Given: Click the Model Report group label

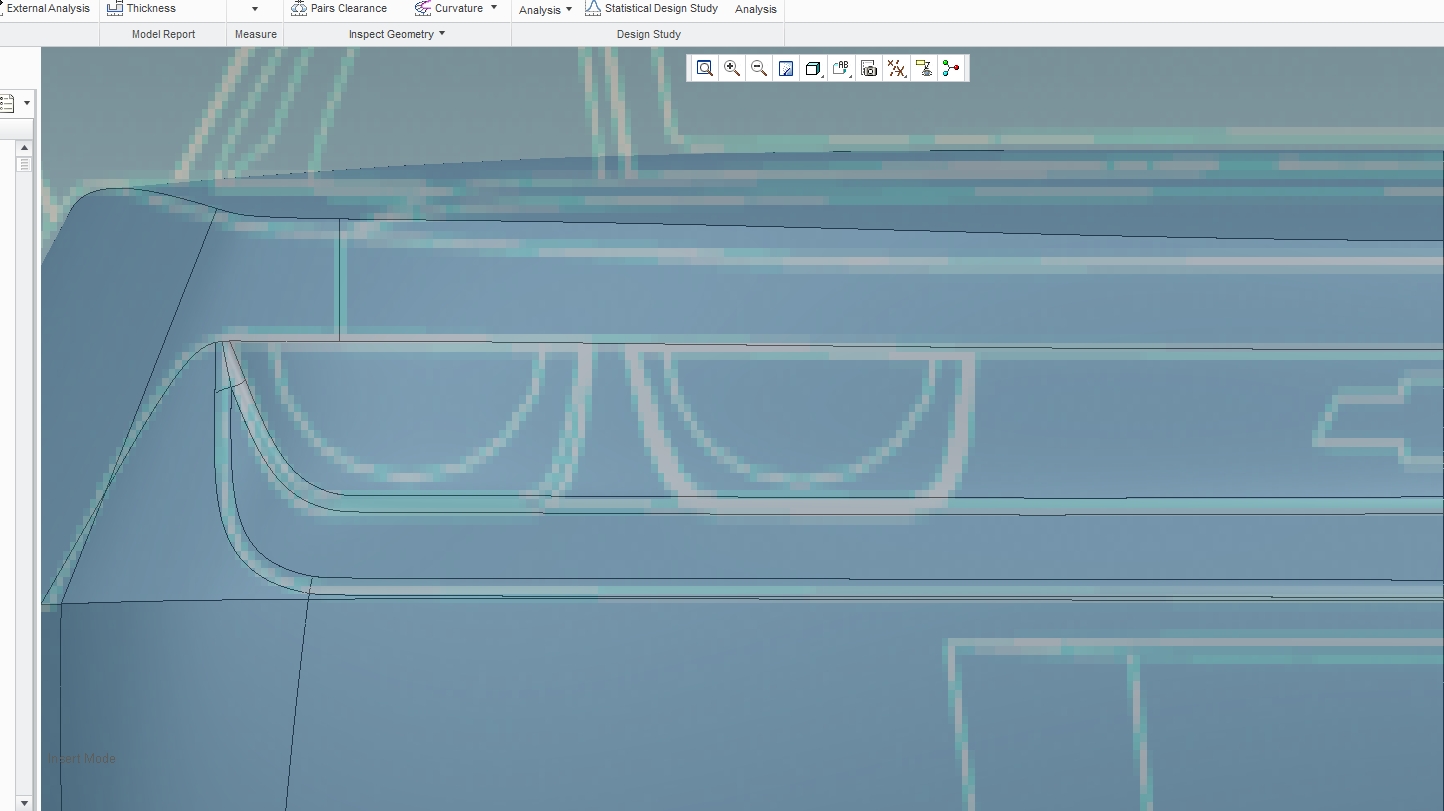Looking at the screenshot, I should point(164,34).
